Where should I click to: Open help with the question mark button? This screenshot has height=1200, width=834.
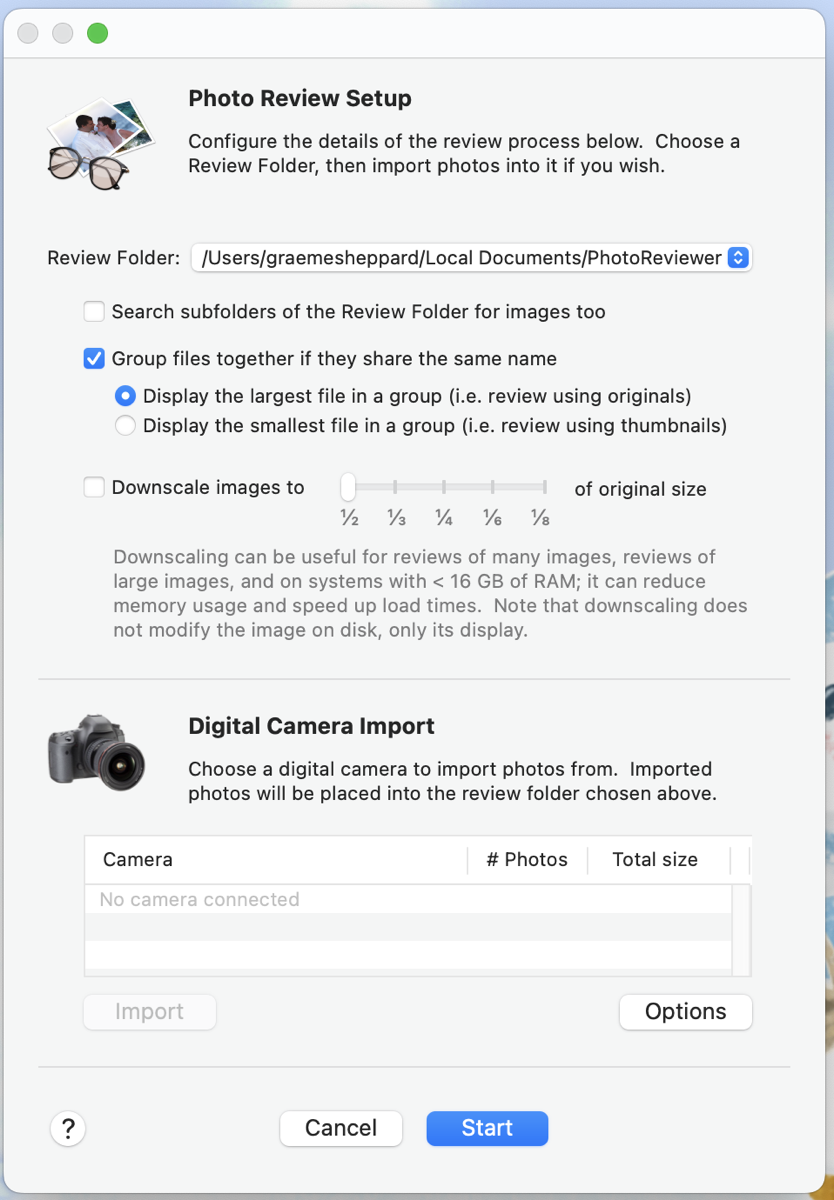pos(68,1129)
